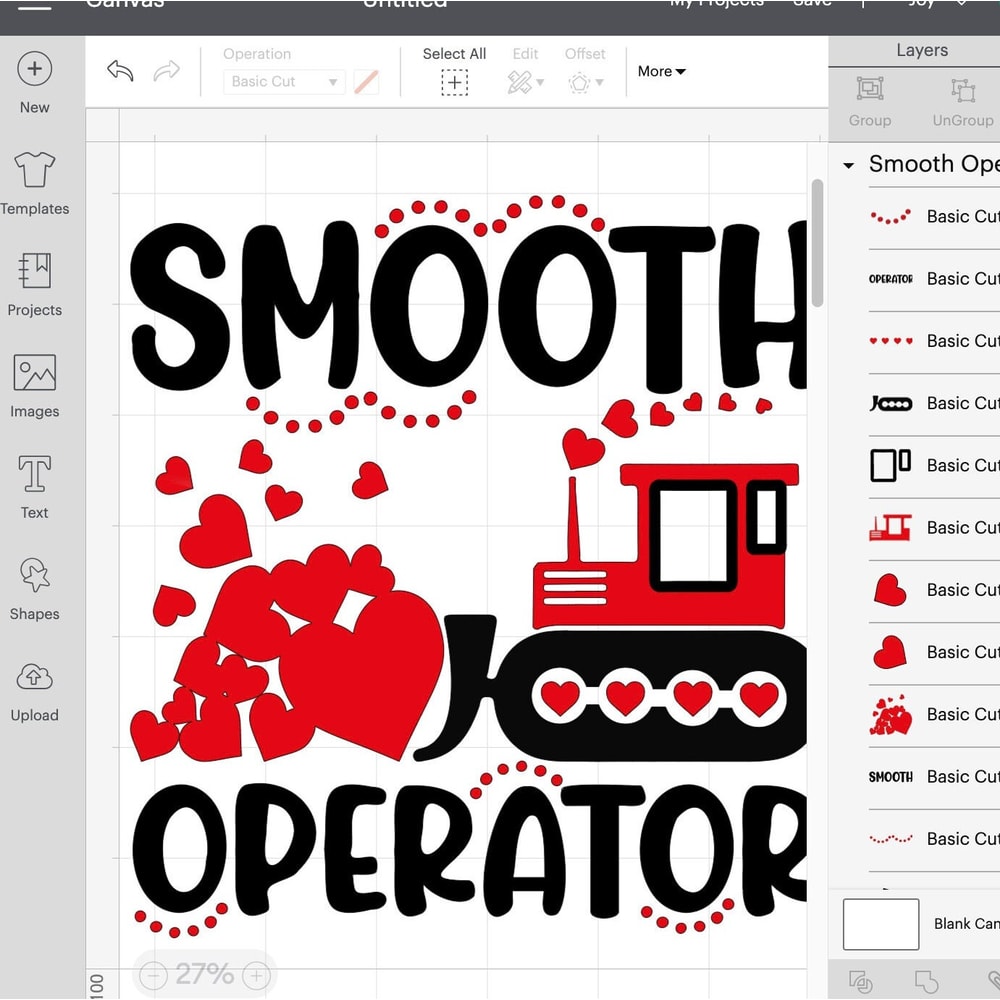Viewport: 1000px width, 1000px height.
Task: Open the More options dropdown
Action: [660, 71]
